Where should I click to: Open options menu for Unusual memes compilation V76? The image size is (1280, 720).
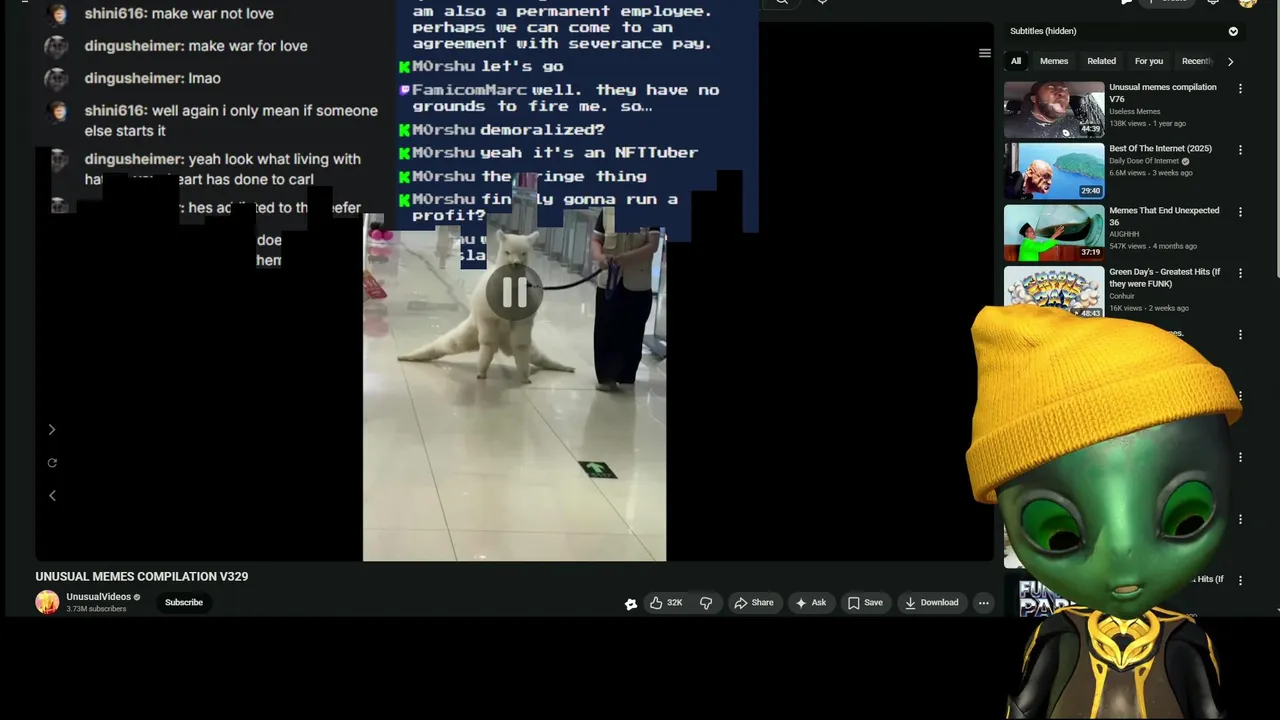pyautogui.click(x=1241, y=89)
